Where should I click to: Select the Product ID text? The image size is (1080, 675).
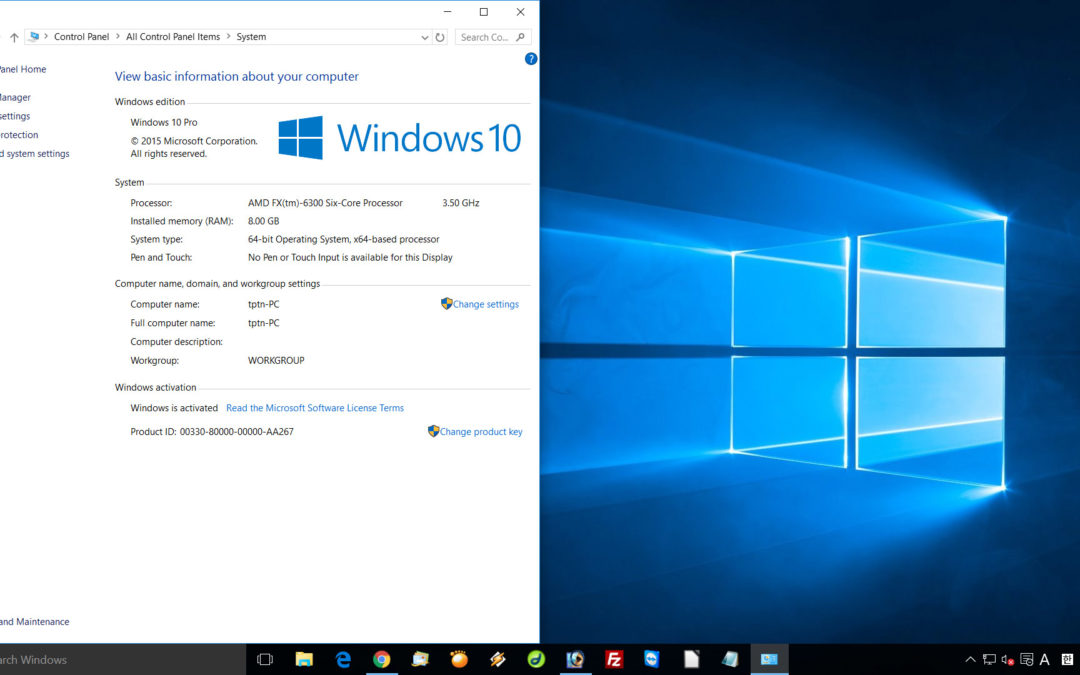tap(212, 432)
